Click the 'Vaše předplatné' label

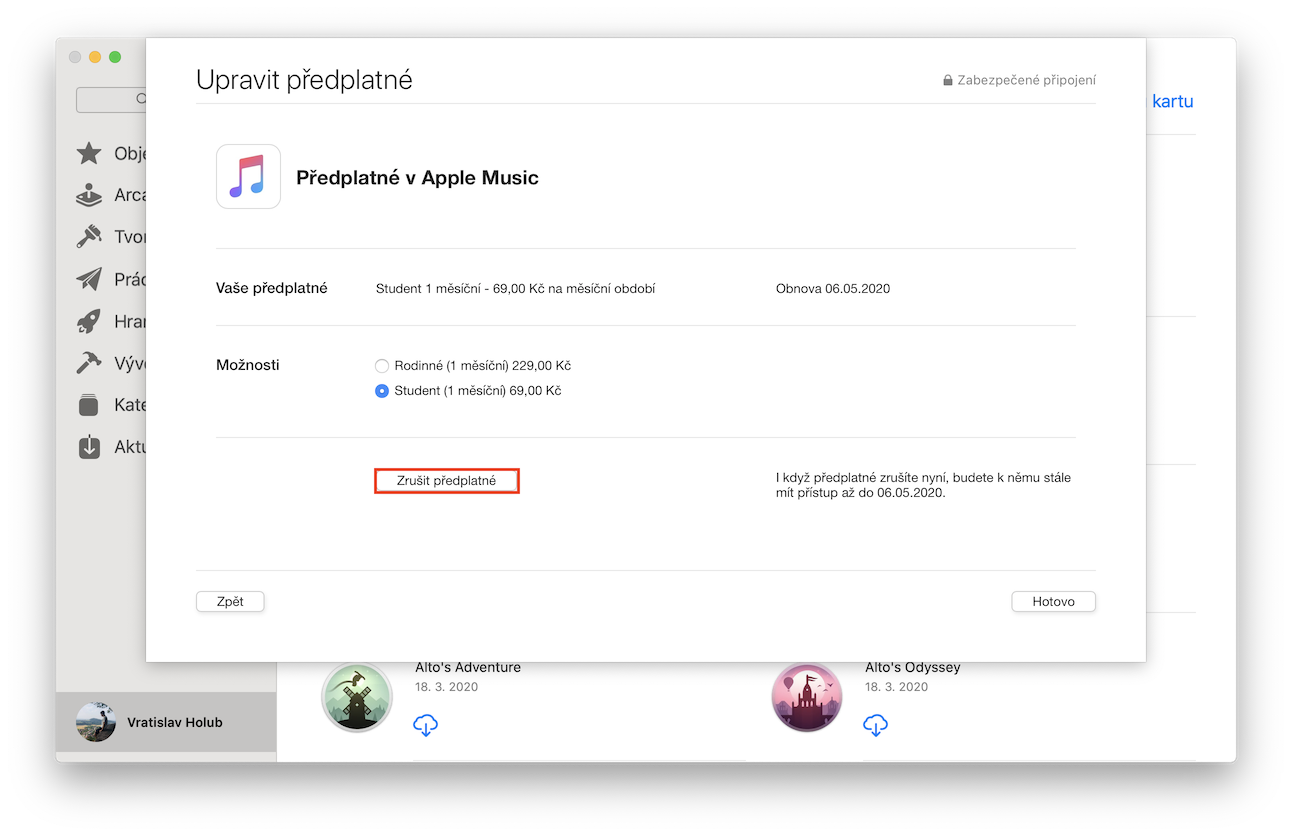[x=272, y=288]
